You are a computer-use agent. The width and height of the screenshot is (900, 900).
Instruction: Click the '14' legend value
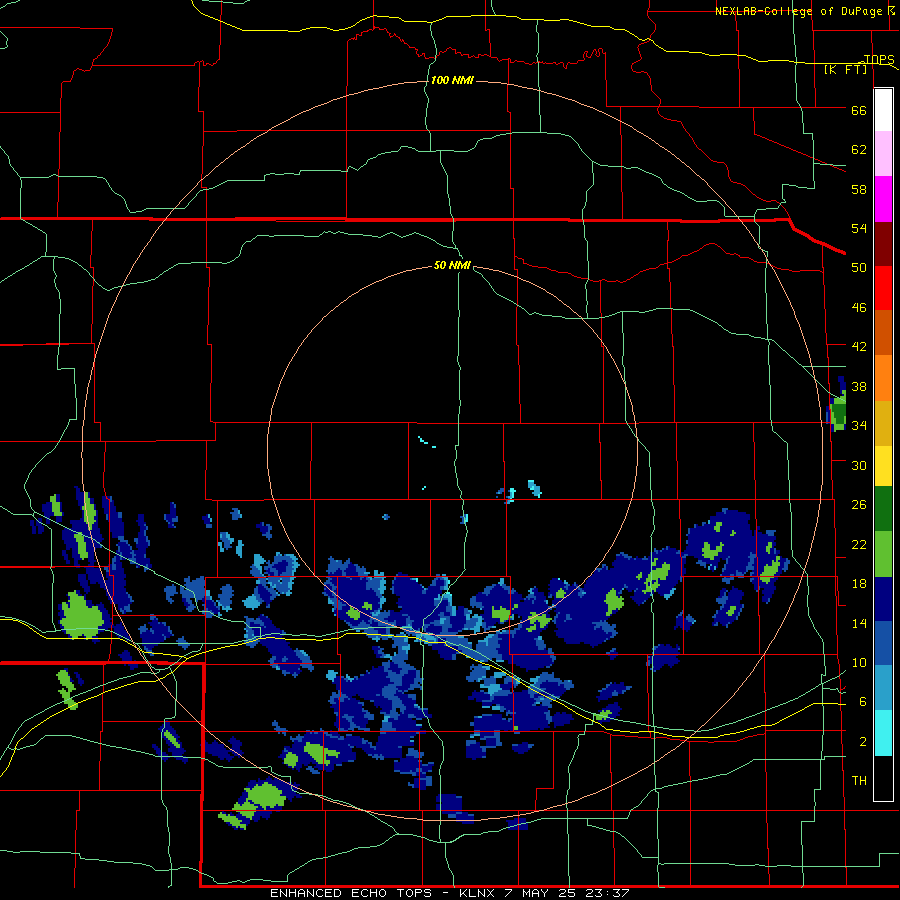[x=859, y=623]
